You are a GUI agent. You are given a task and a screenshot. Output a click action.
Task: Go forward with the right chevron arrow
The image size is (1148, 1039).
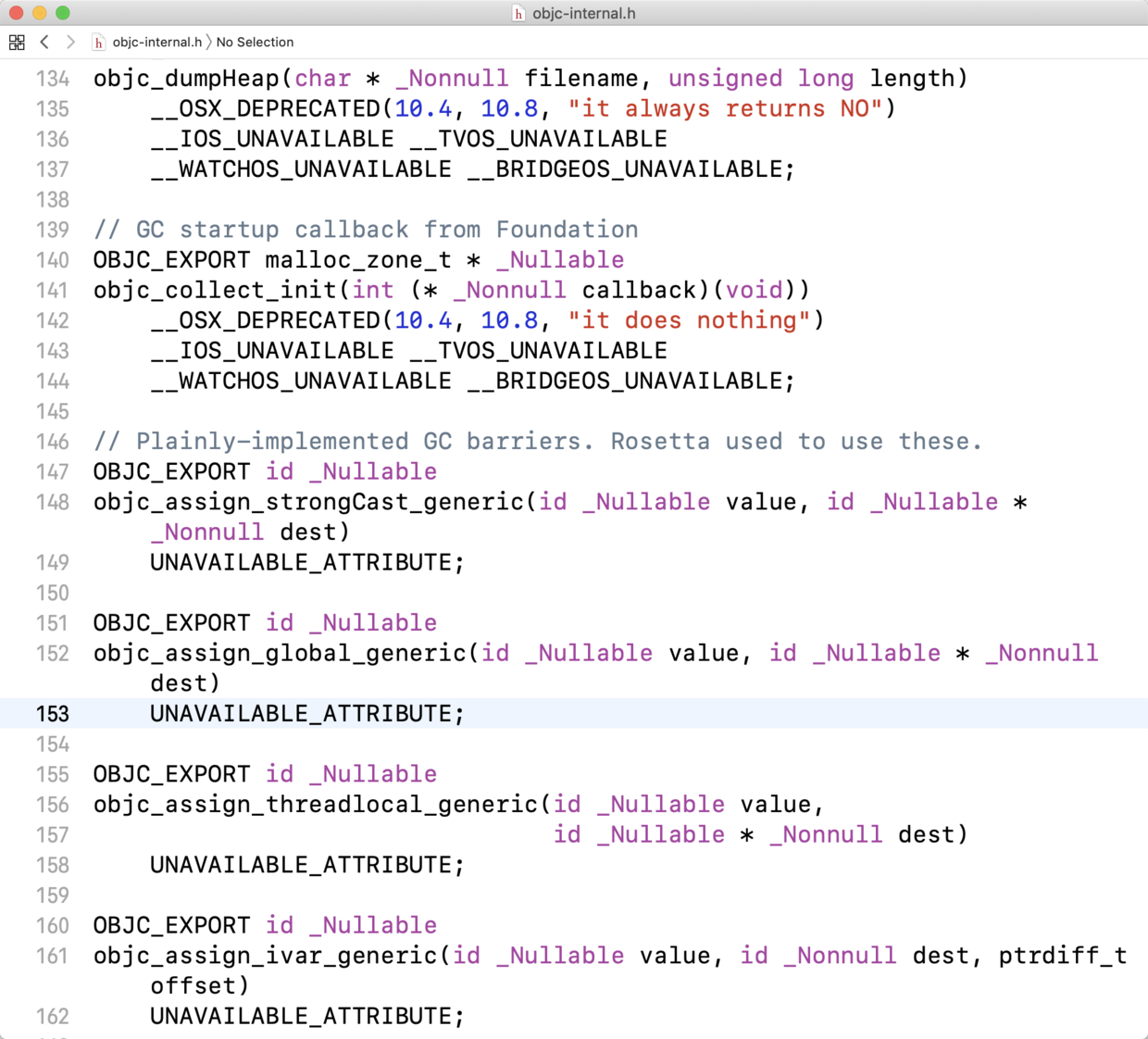click(x=70, y=42)
